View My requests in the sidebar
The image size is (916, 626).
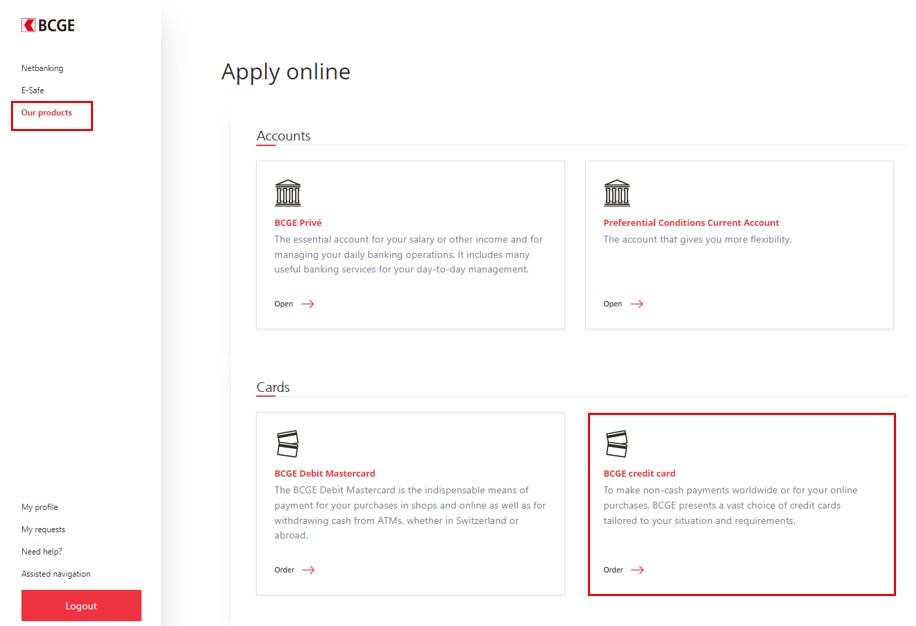(43, 530)
